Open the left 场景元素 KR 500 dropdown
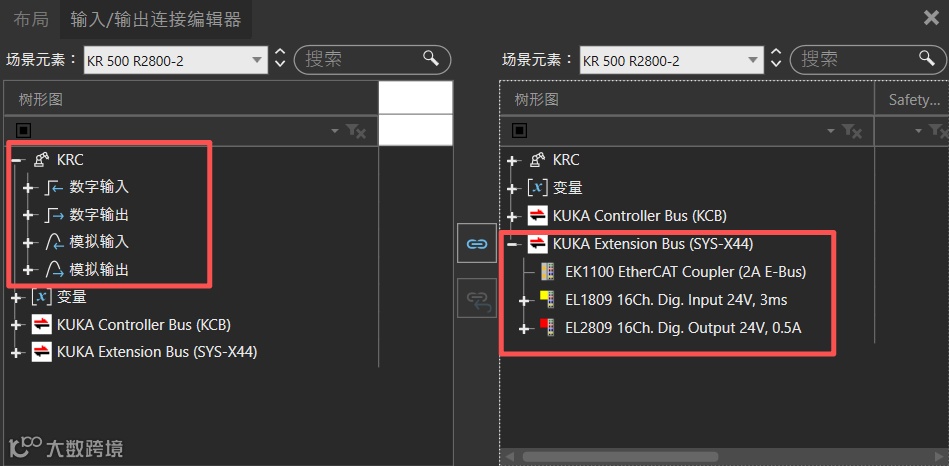Screen dimensions: 949x466 (176, 61)
